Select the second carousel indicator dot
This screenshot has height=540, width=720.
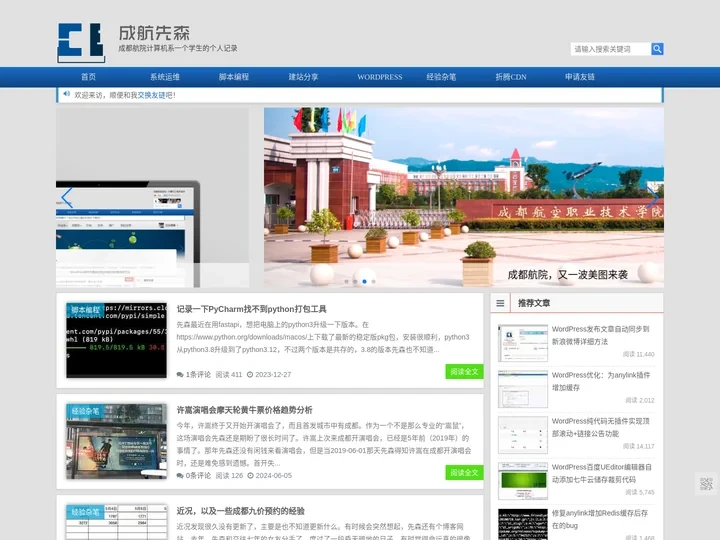(355, 281)
